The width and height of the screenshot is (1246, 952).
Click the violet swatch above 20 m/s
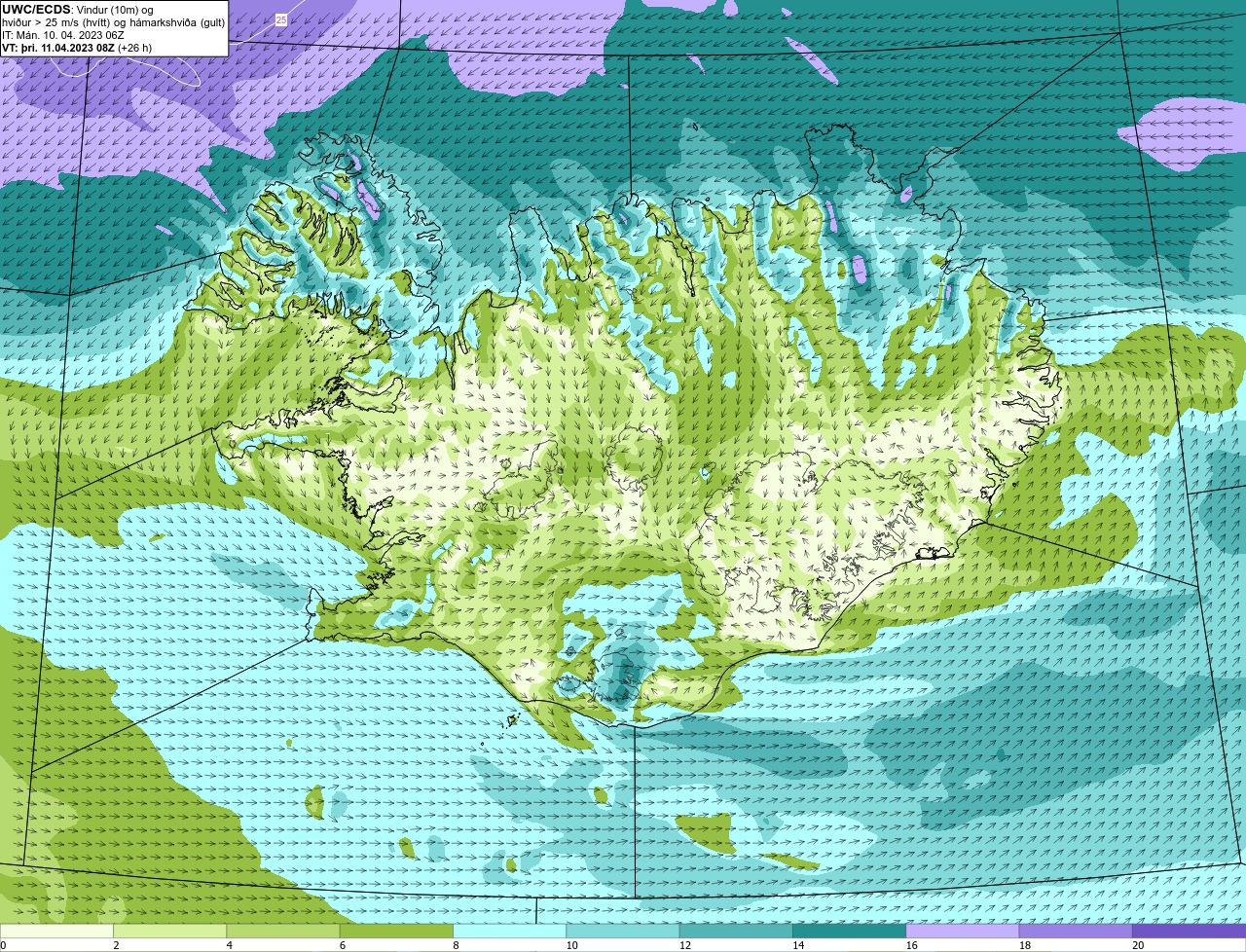coord(1189,931)
